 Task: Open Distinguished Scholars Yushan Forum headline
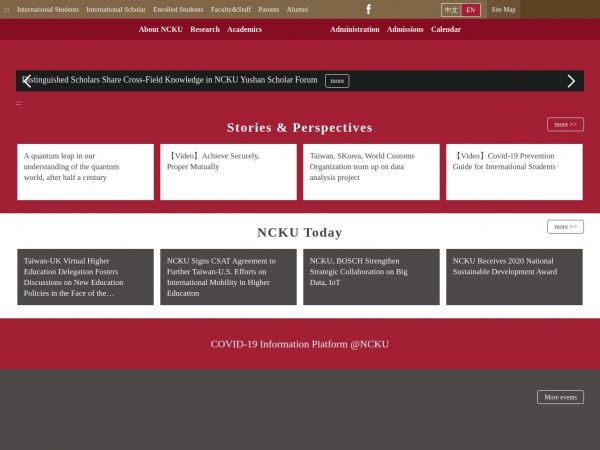click(170, 80)
